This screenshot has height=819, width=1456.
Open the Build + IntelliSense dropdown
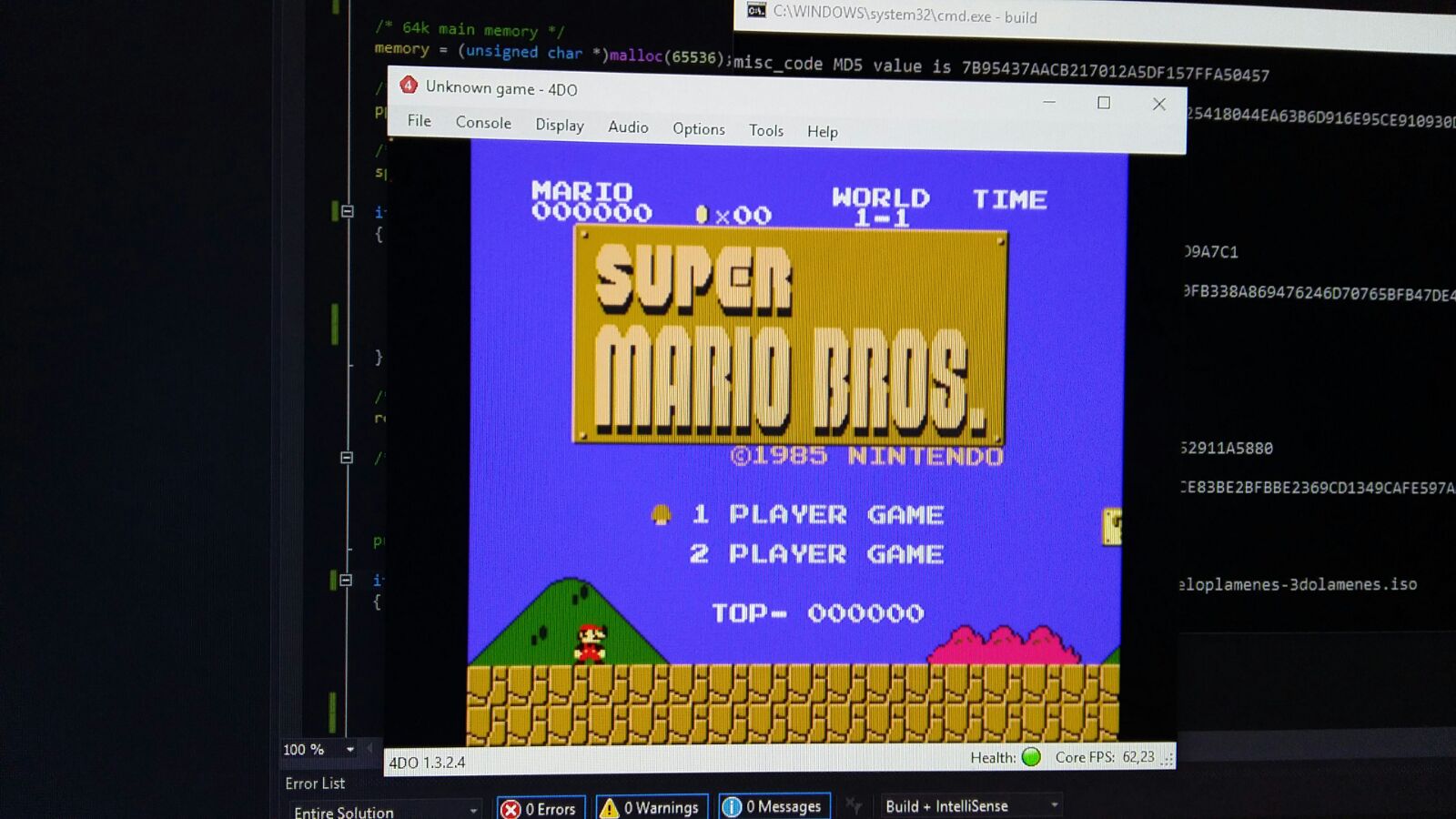[x=971, y=806]
